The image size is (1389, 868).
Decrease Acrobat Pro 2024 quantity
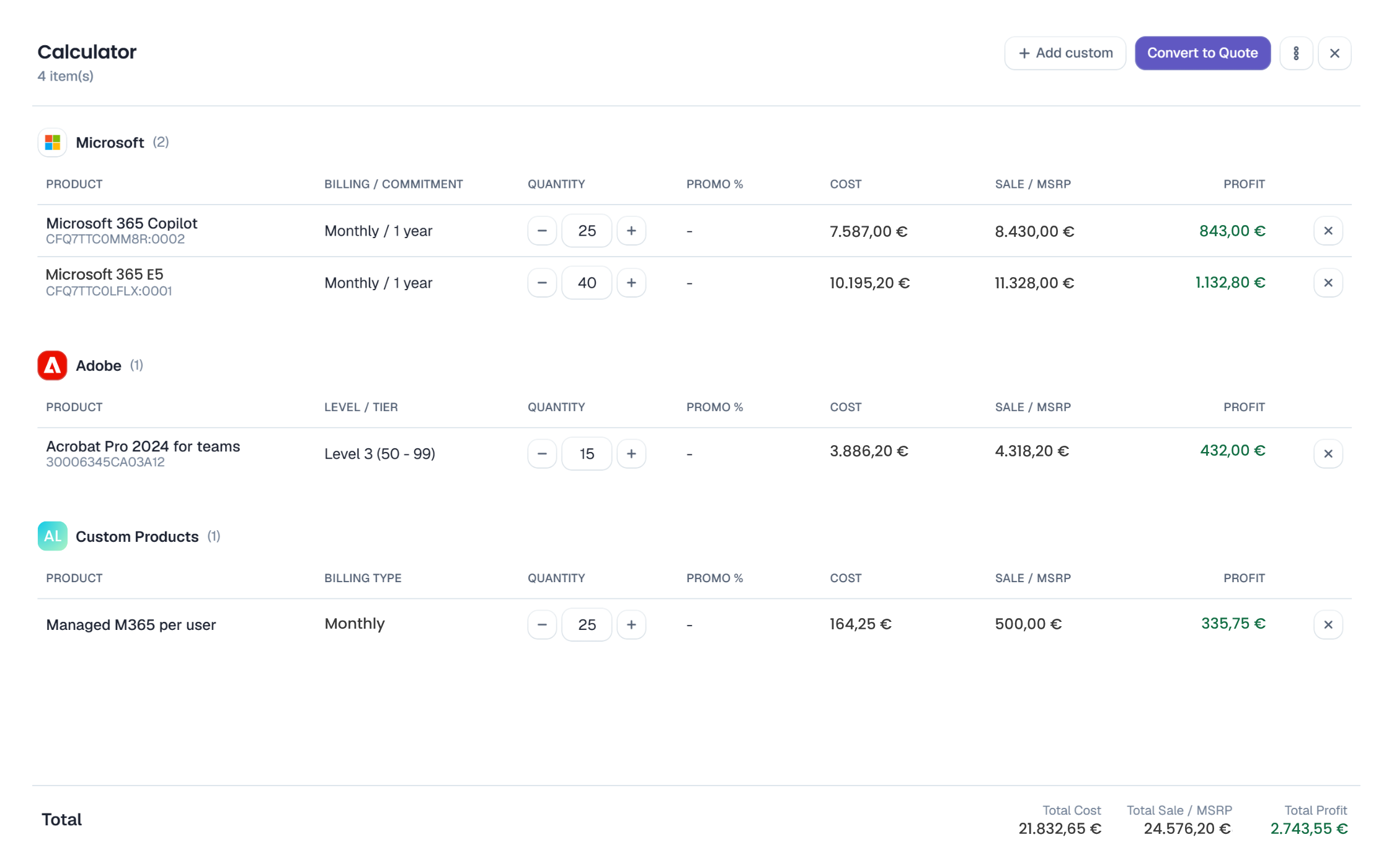point(542,454)
